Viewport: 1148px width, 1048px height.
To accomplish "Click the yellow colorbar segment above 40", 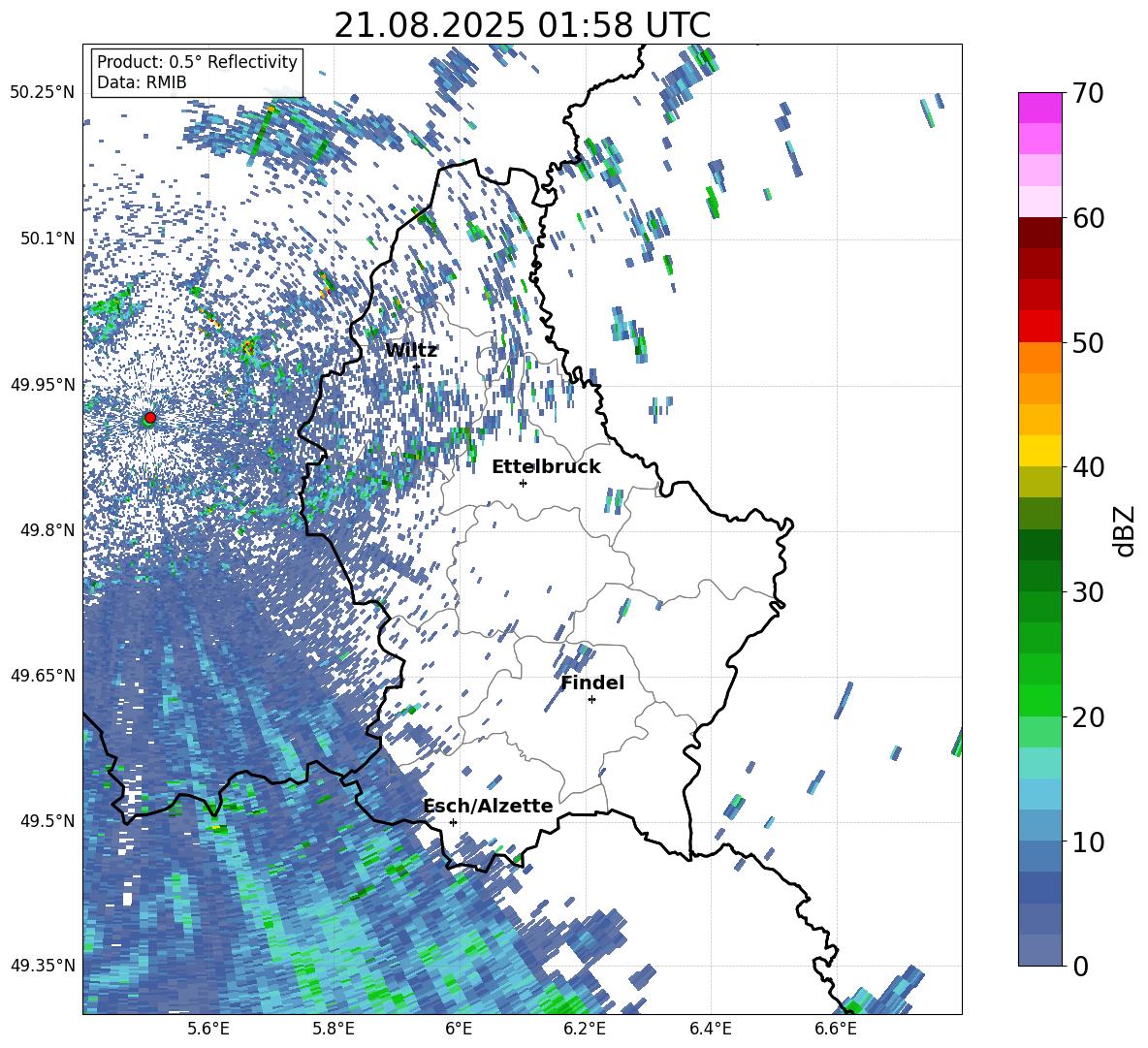I will [x=1039, y=451].
